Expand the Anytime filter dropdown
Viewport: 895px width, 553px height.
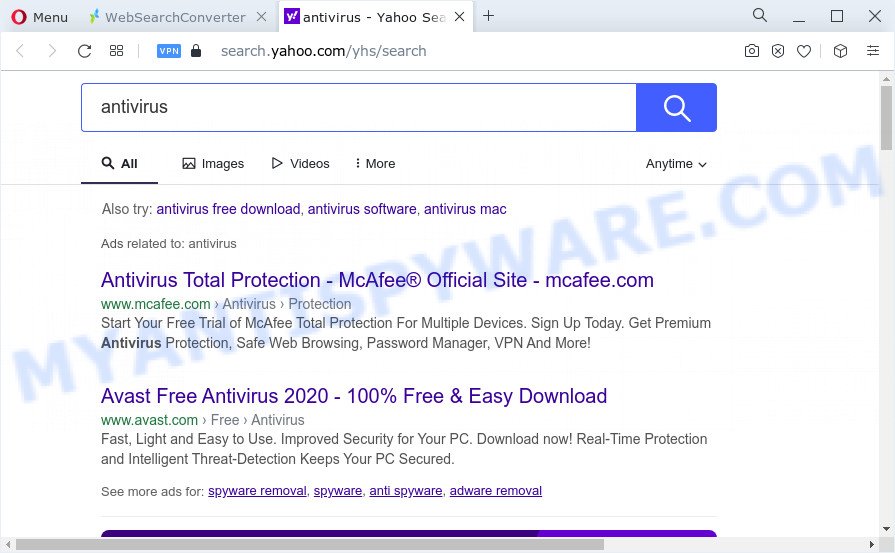tap(676, 164)
